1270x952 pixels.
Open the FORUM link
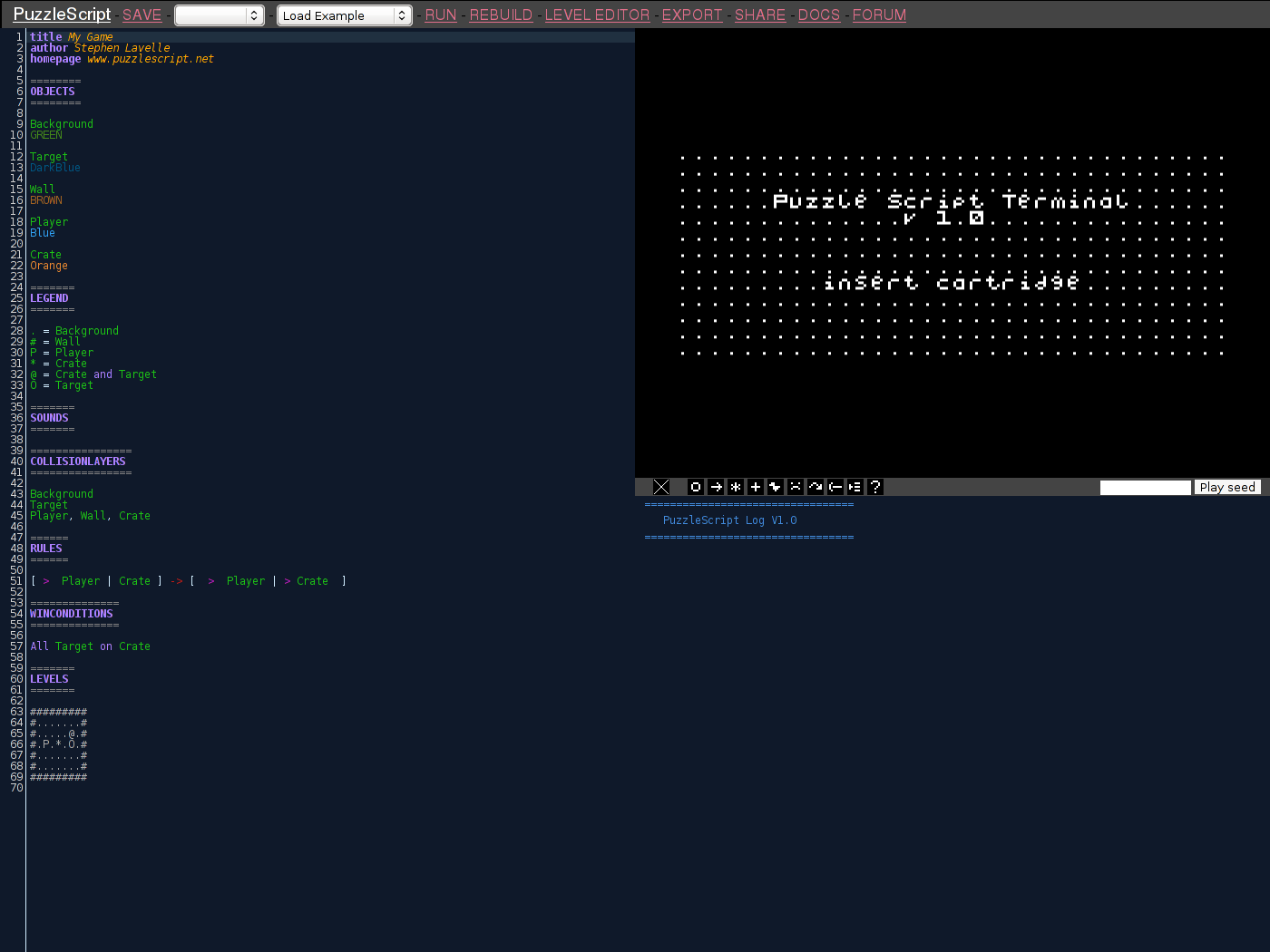pos(879,15)
